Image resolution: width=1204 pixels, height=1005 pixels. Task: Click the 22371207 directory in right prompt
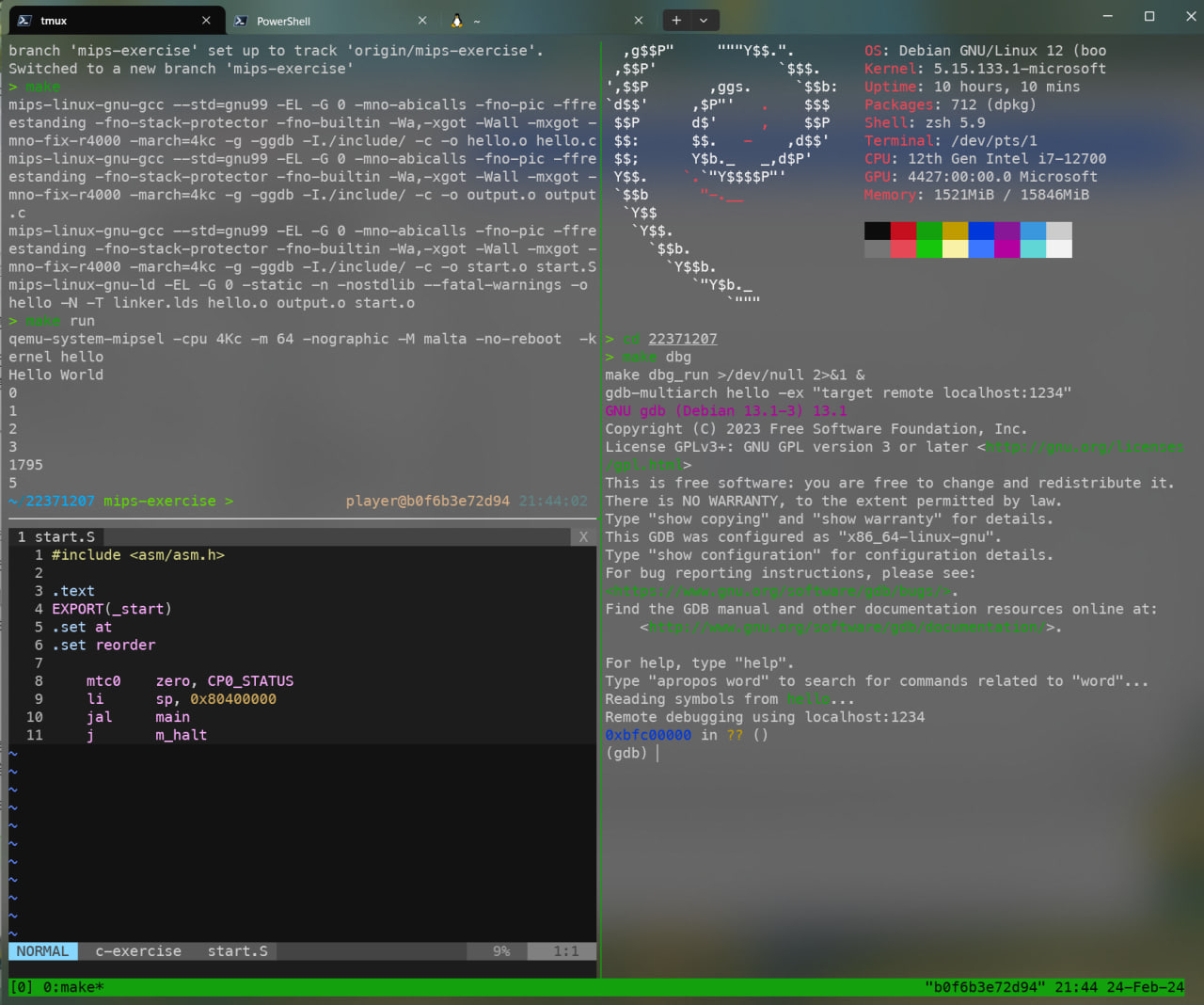pos(683,339)
